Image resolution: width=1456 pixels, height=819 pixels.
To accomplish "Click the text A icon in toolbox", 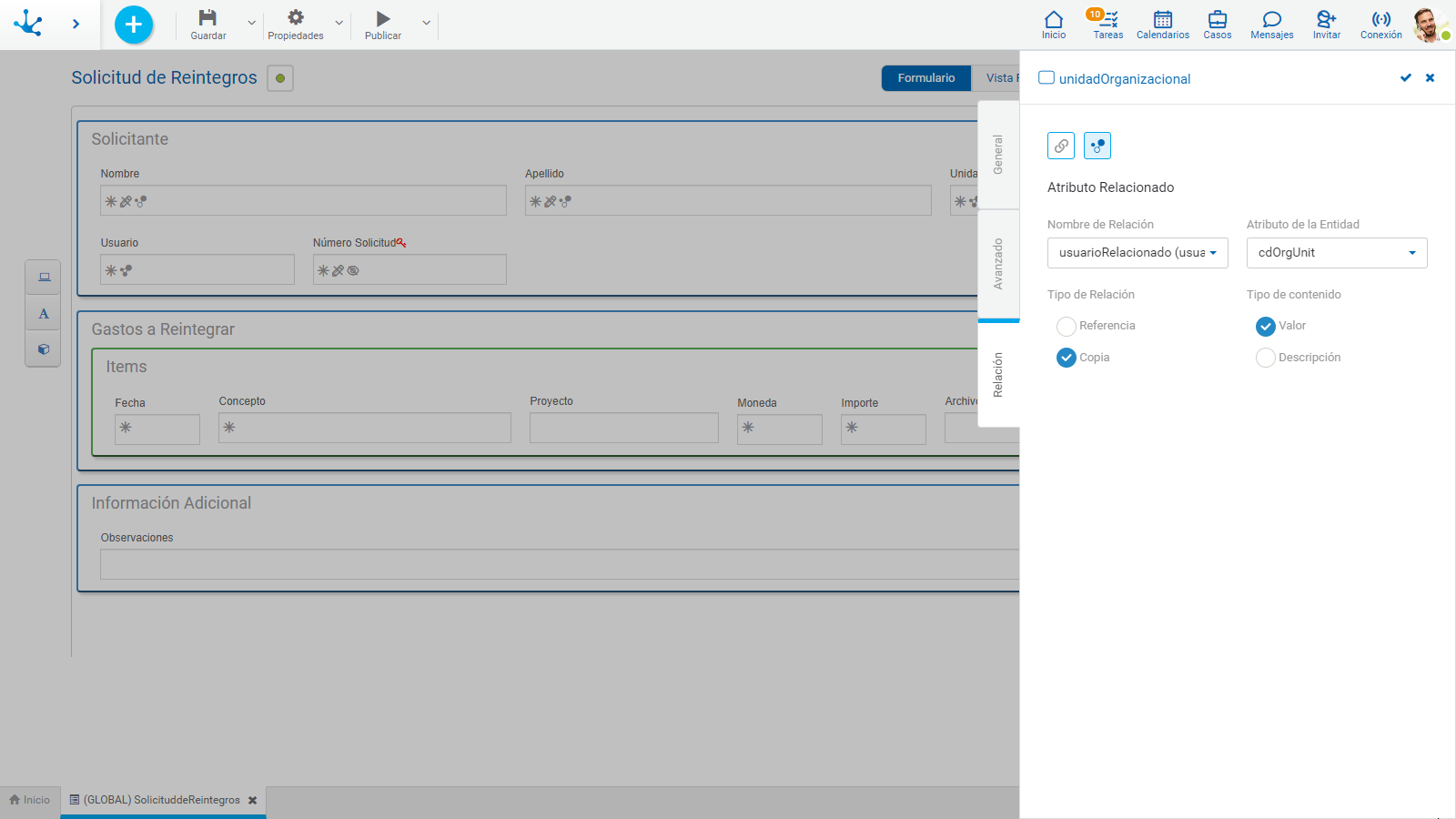I will point(44,314).
